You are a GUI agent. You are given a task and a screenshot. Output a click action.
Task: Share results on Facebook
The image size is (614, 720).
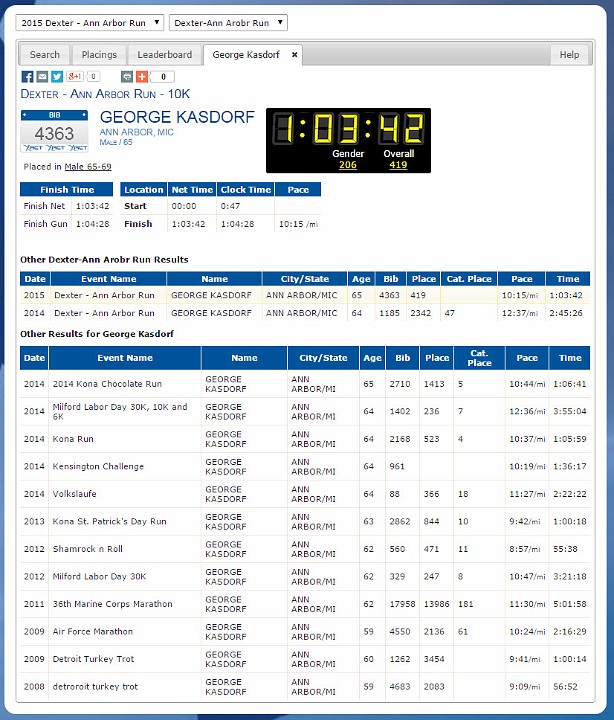(28, 76)
